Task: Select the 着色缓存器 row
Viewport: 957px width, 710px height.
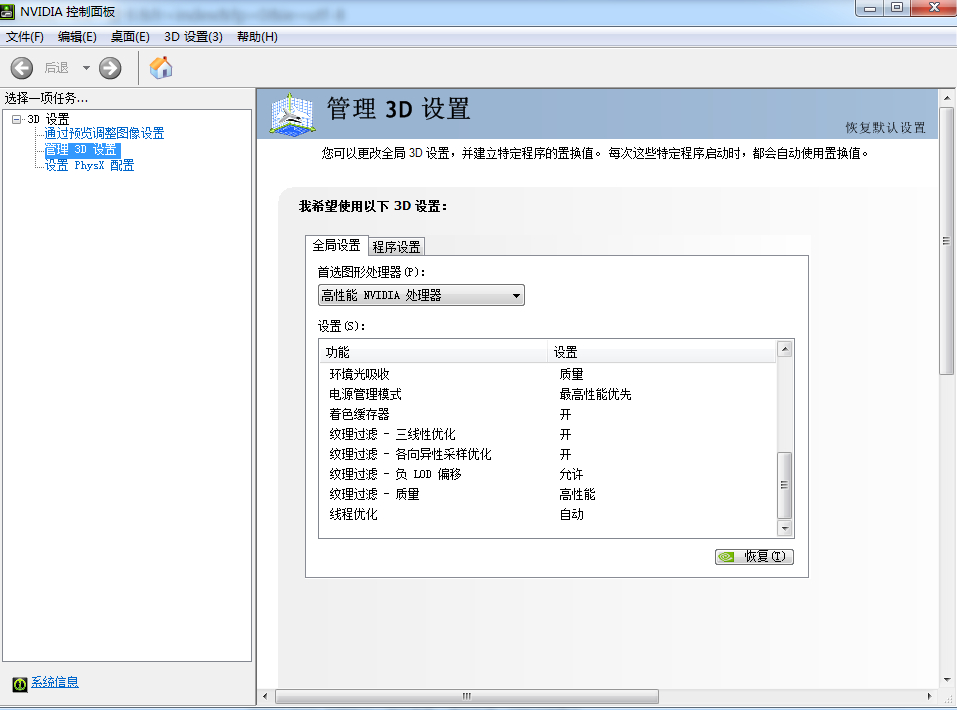Action: click(x=547, y=415)
